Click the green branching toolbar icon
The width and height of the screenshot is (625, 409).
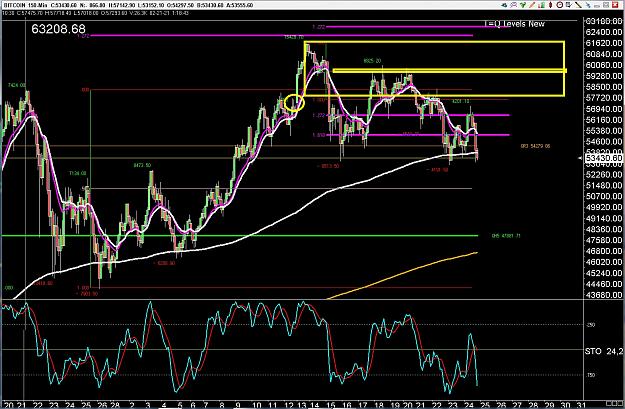coord(523,5)
